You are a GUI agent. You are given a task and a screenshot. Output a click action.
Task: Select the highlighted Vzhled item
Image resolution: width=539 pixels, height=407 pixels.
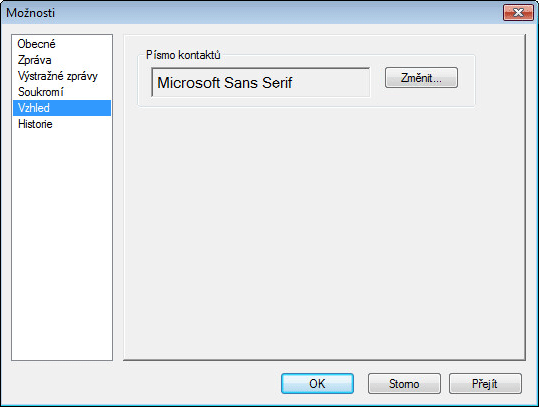pyautogui.click(x=62, y=108)
